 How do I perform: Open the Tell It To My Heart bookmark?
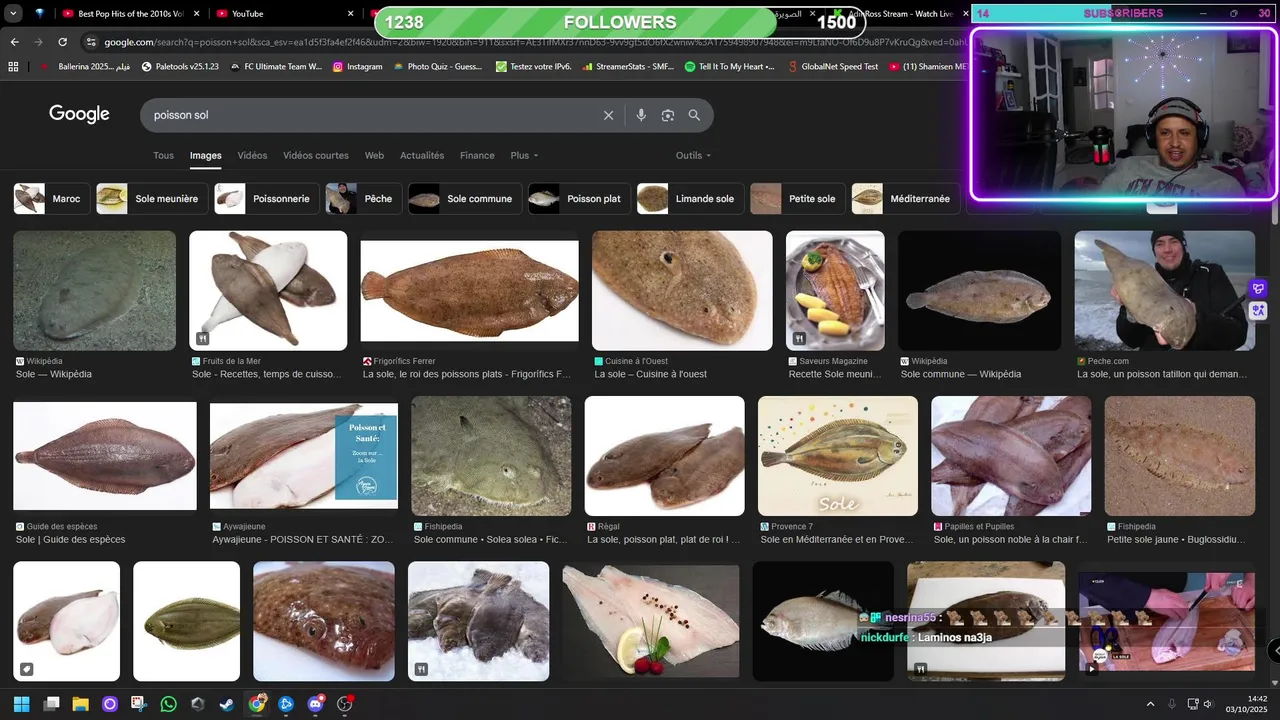tap(730, 67)
